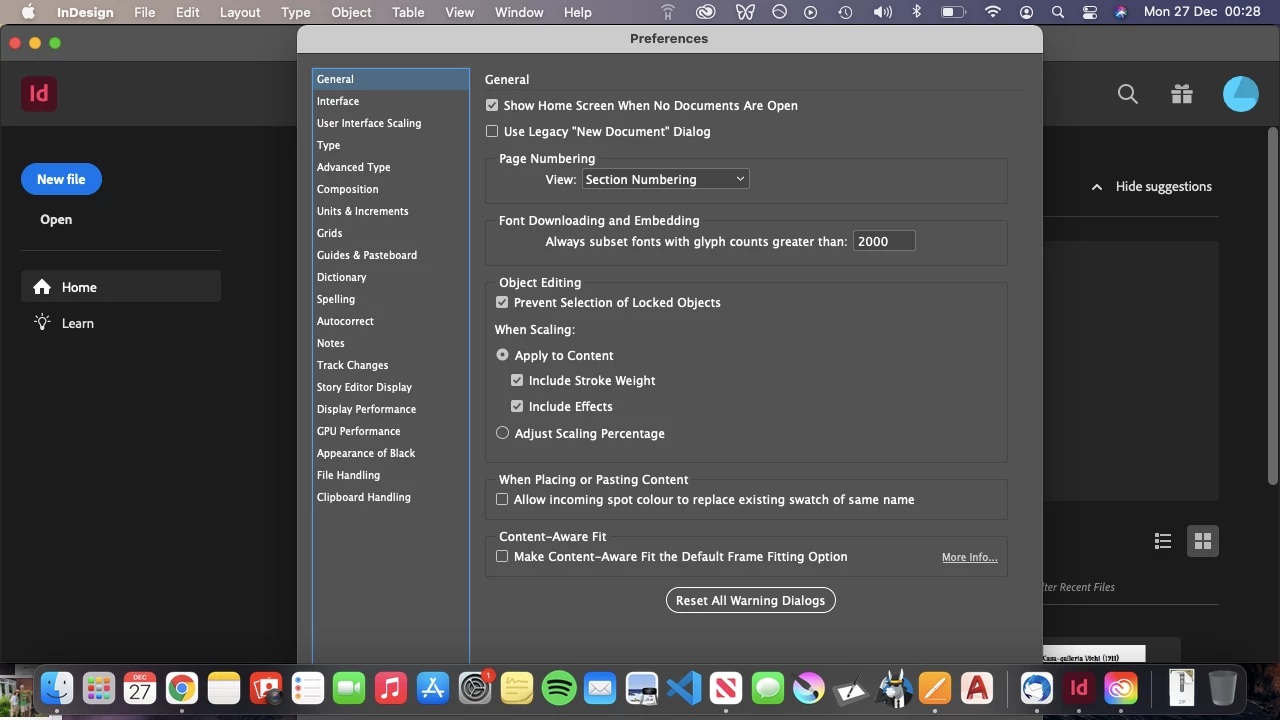Open Launchpad from the dock
Screen dimensions: 1280x720
click(x=99, y=688)
